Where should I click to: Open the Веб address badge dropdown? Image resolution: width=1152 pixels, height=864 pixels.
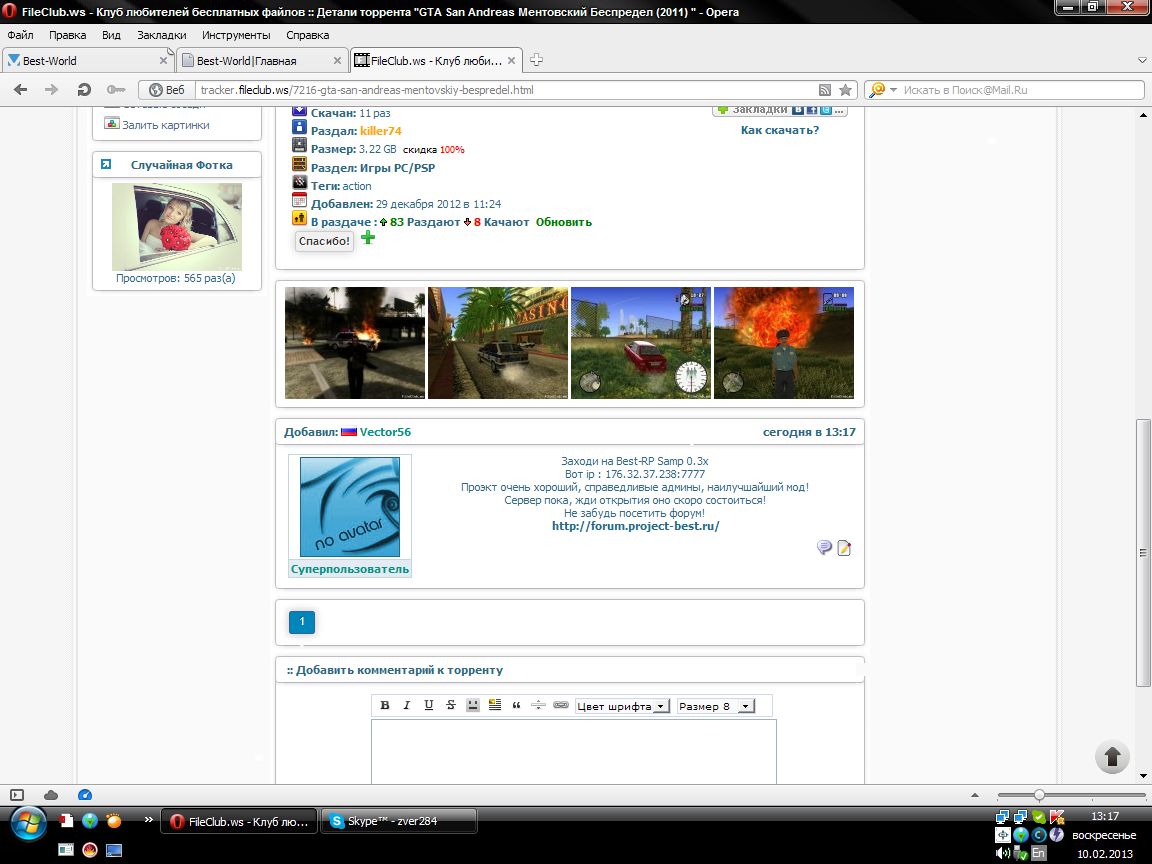[x=167, y=90]
